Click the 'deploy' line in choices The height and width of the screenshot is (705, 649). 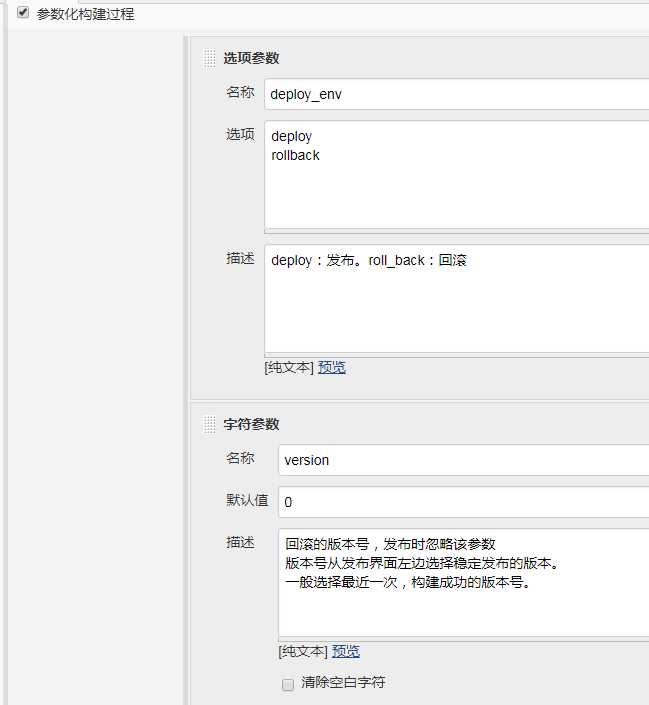tap(291, 136)
